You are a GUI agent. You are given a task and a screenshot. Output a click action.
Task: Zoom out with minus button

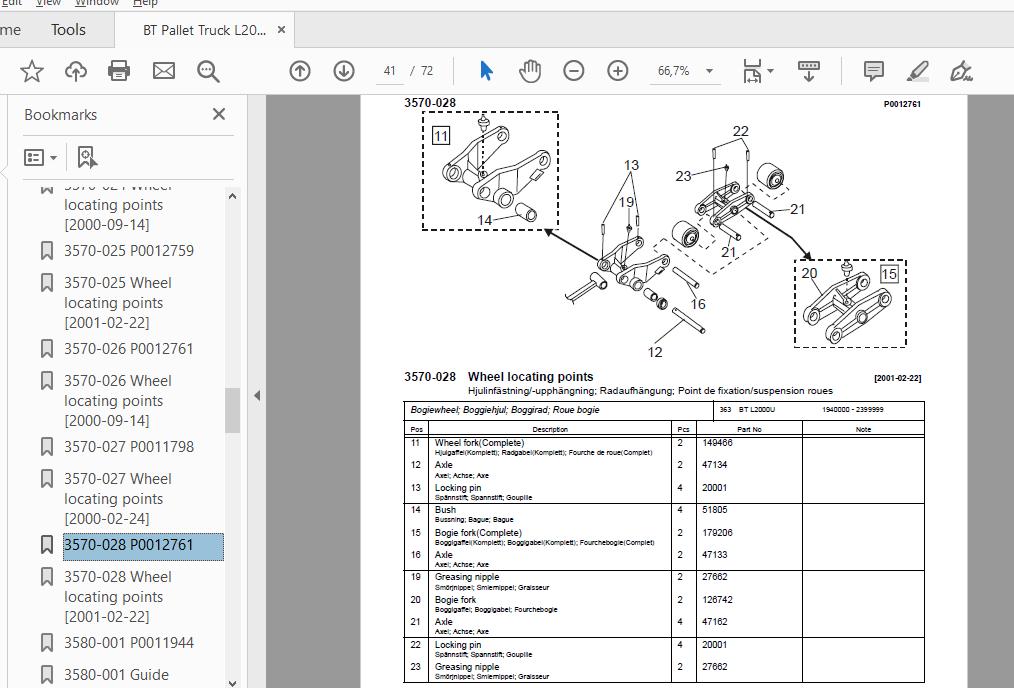[x=574, y=70]
